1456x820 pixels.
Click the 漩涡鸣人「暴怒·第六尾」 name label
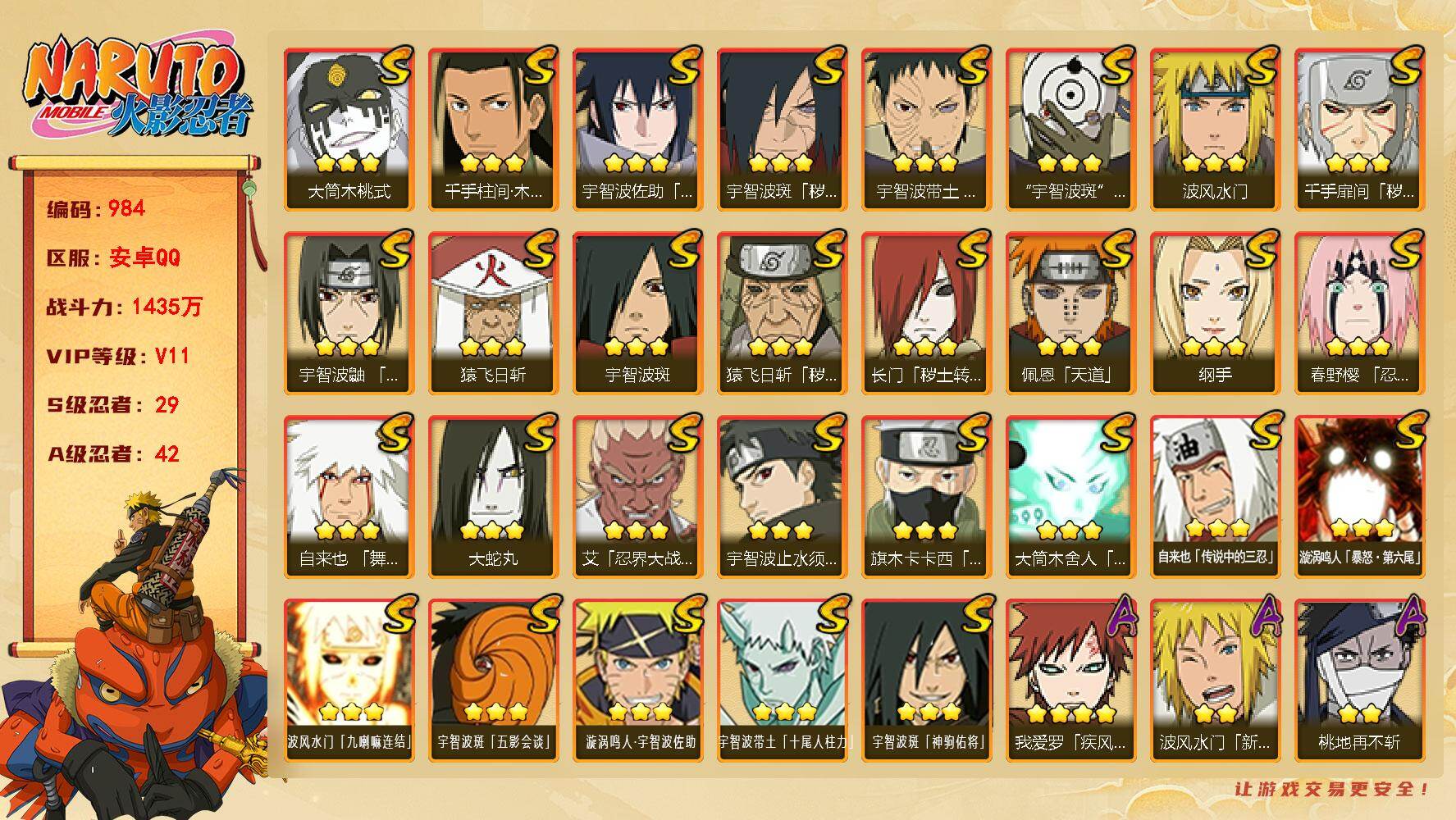[x=1359, y=557]
